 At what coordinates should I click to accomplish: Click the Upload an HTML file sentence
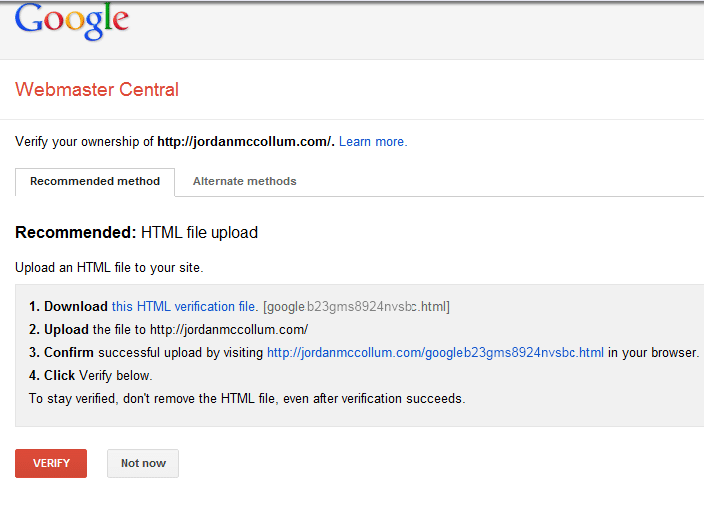109,268
